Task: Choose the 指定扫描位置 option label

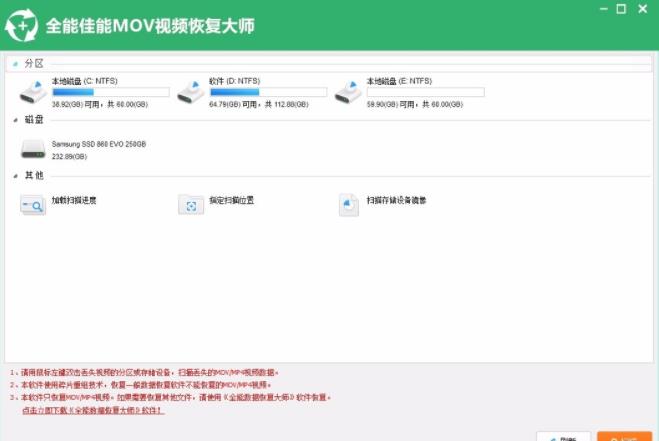Action: (231, 201)
